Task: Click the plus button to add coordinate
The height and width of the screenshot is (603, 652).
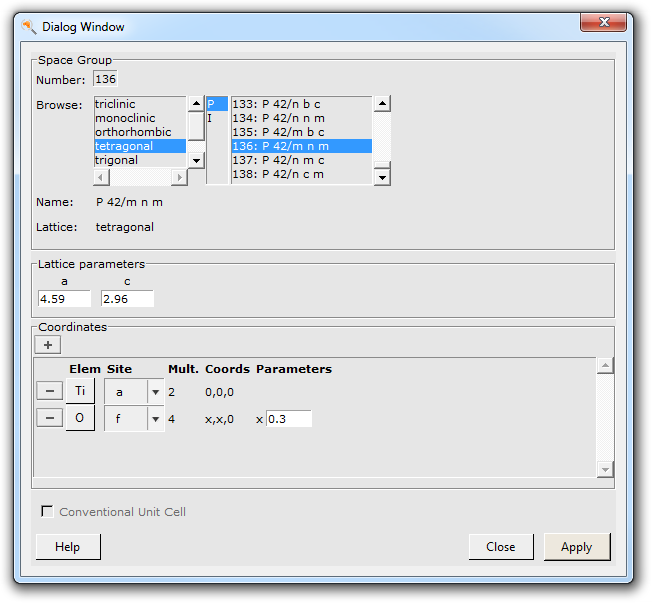Action: [47, 345]
